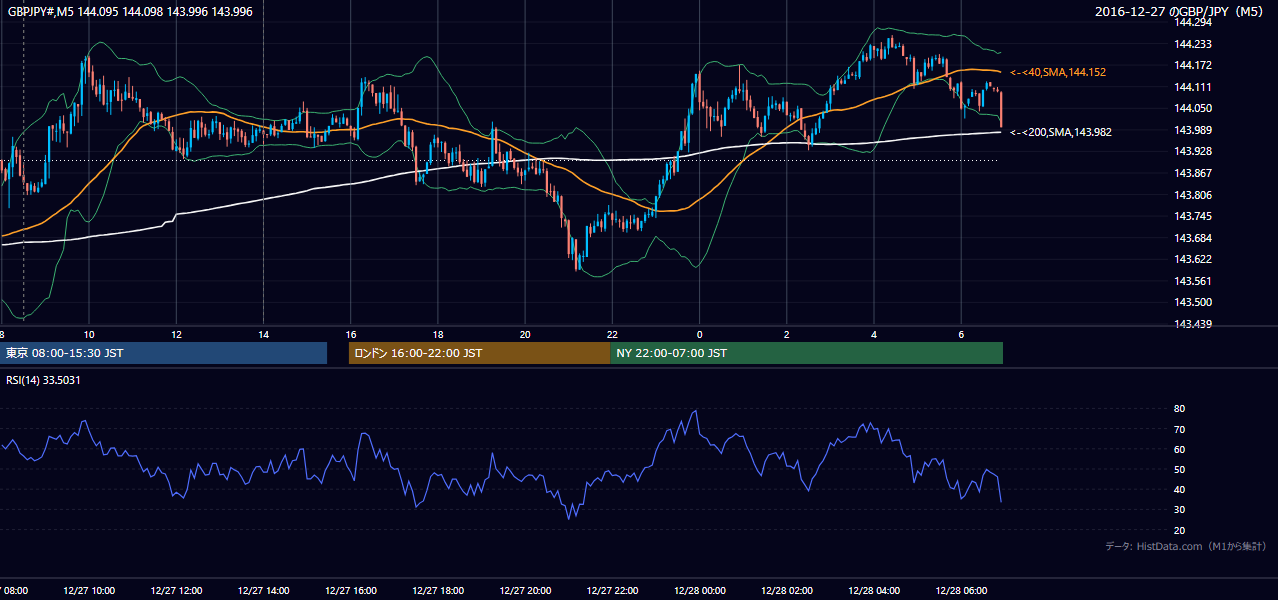Click RSI scale value 60
Viewport: 1278px width, 600px height.
[x=1180, y=449]
